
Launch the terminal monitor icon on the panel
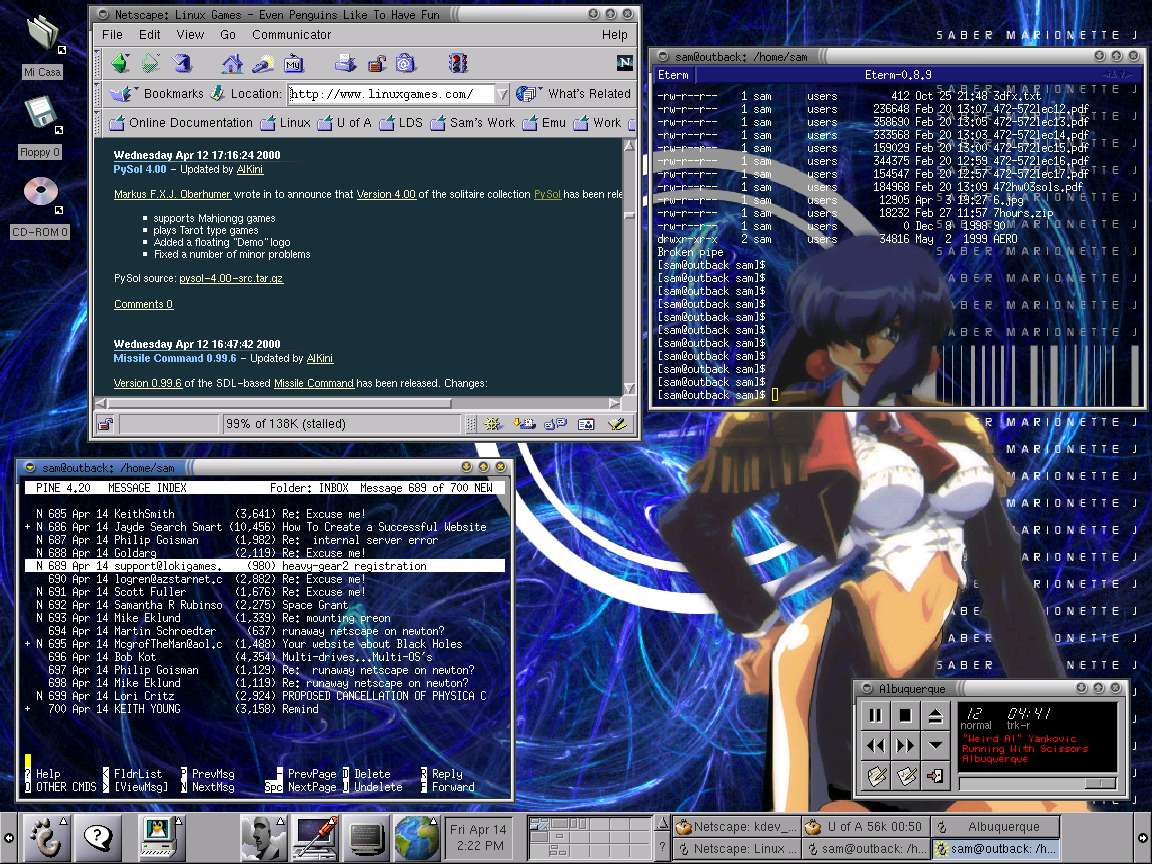(x=366, y=837)
